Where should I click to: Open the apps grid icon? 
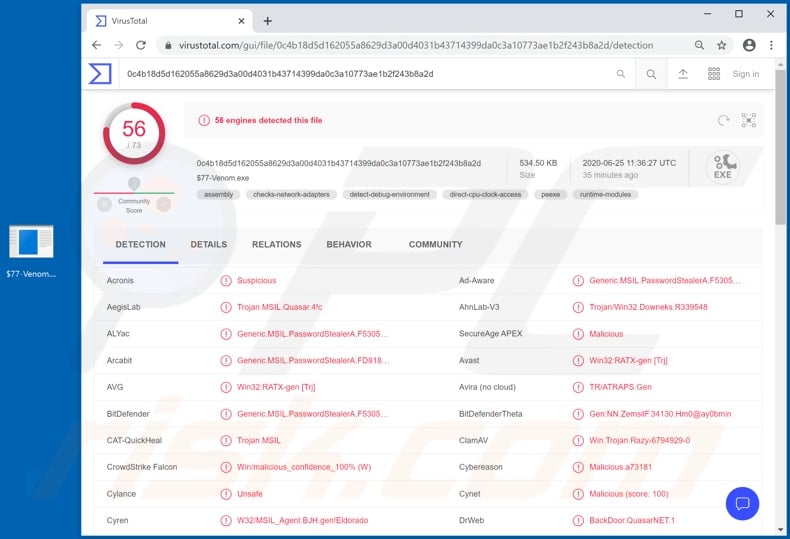point(714,74)
